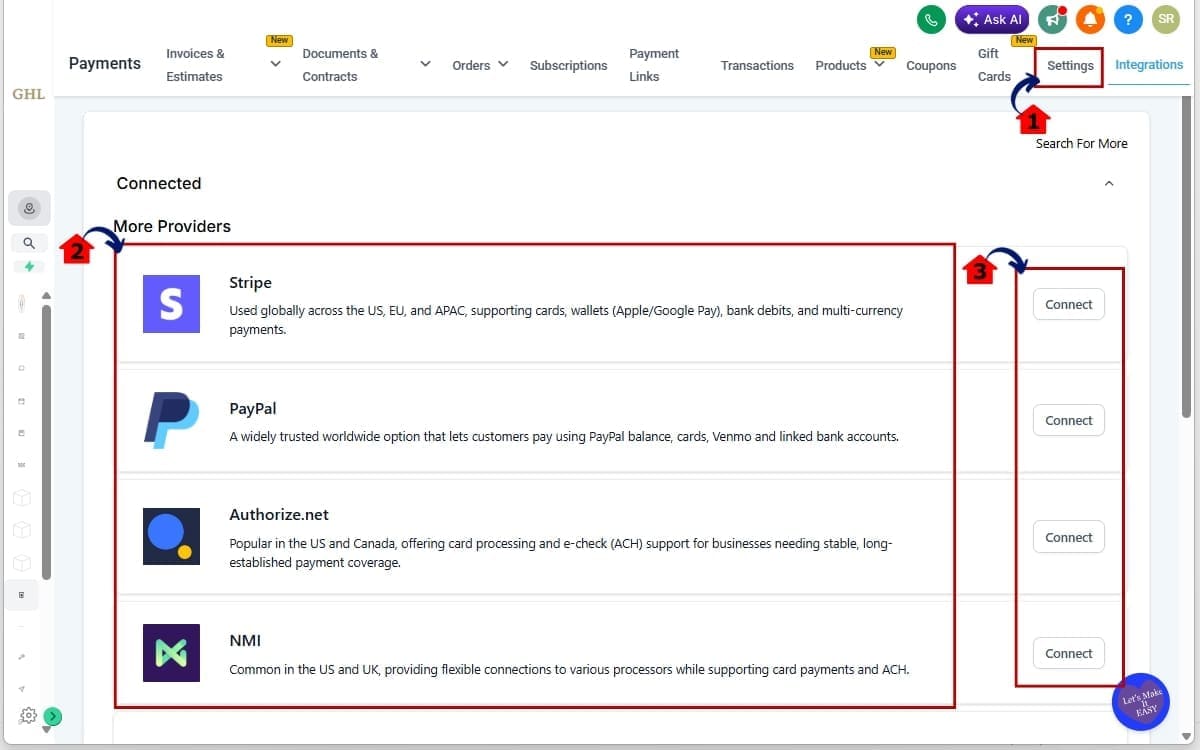Open the account switcher icon in sidebar
Screen dimensions: 1200x750
[x=29, y=208]
